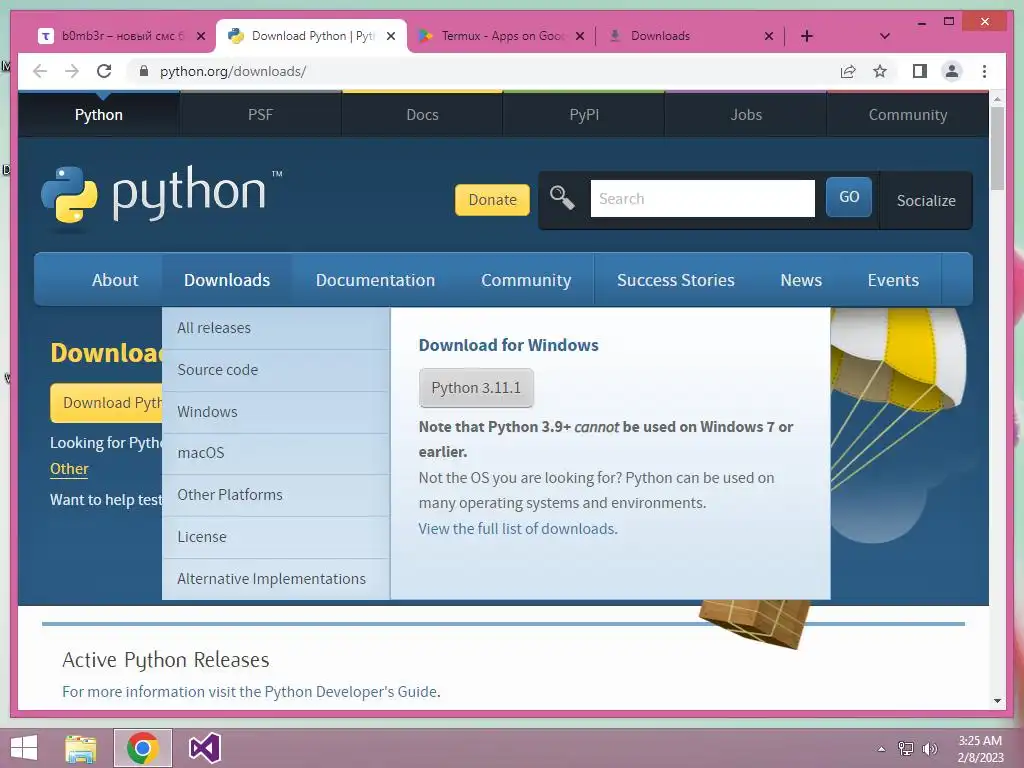
Task: Select the Python top-bar tab
Action: [99, 114]
